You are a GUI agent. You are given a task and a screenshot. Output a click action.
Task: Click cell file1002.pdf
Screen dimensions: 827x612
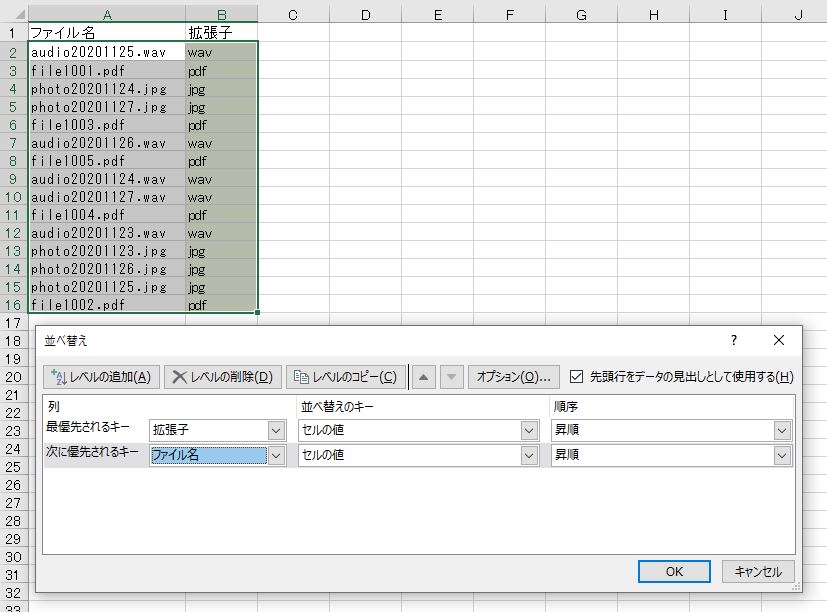coord(107,304)
